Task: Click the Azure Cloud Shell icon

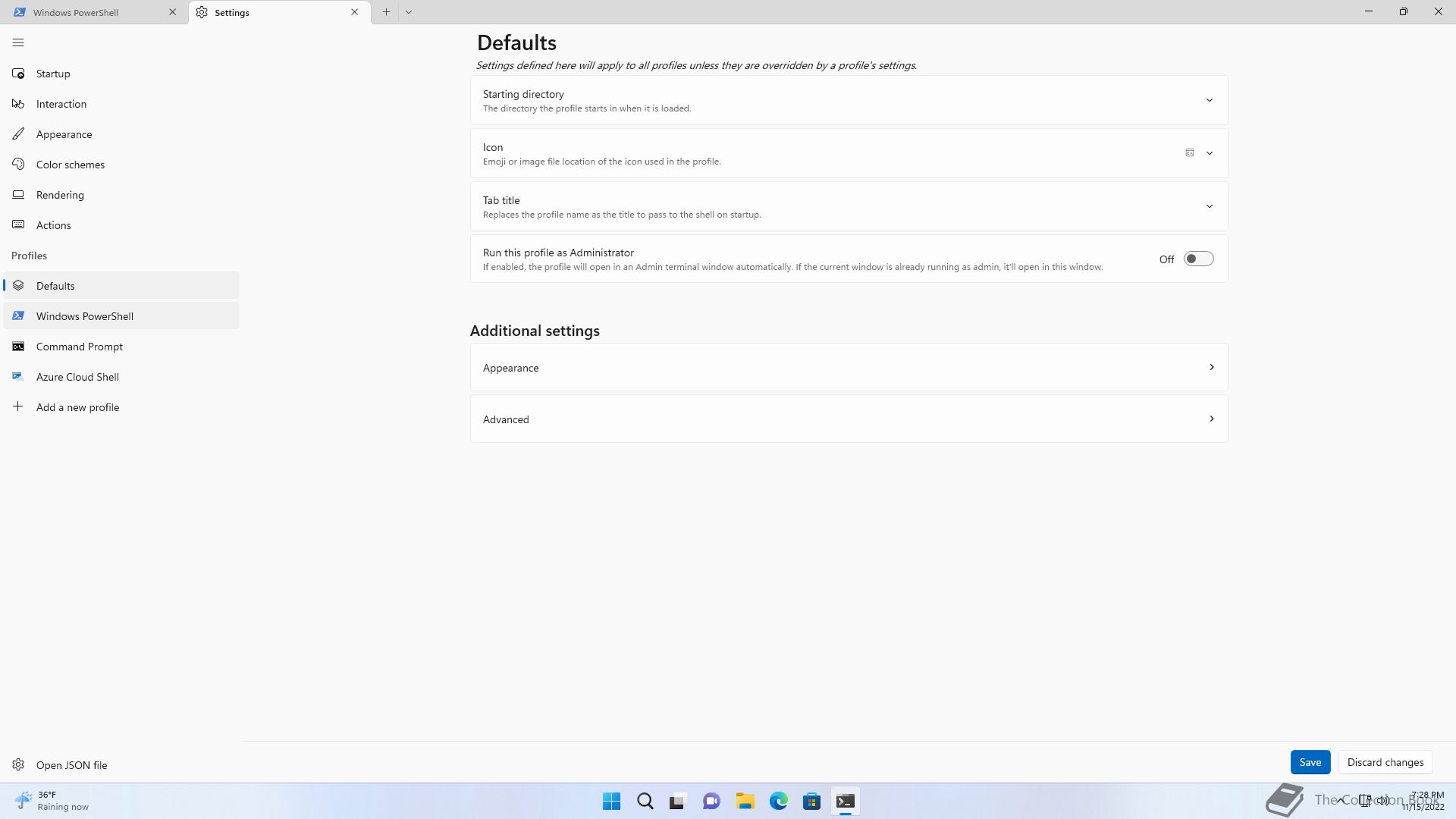Action: click(18, 377)
